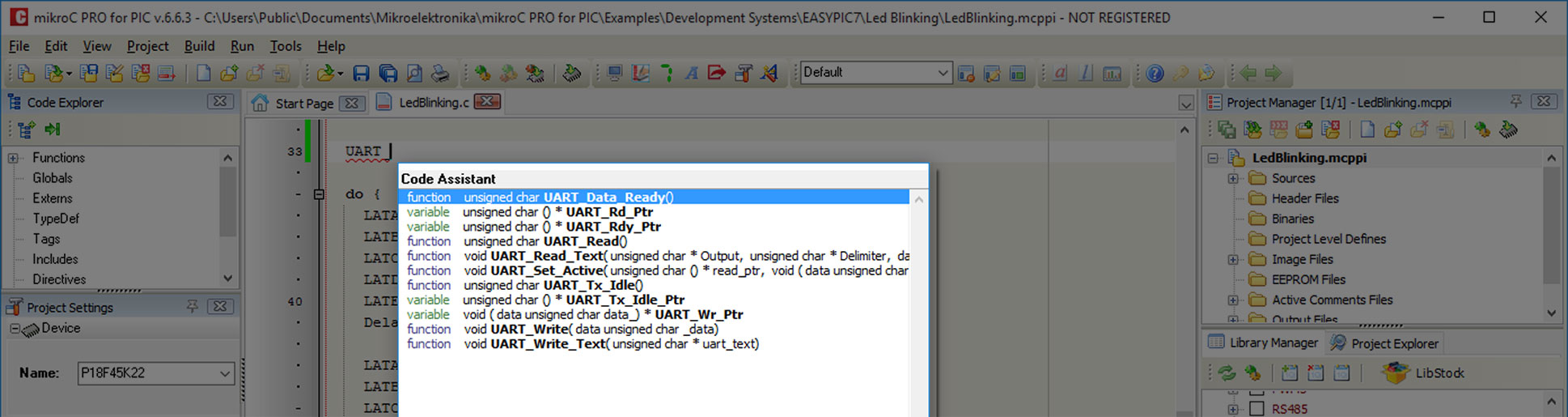Open the device Name P18F45K22 dropdown

pyautogui.click(x=225, y=373)
